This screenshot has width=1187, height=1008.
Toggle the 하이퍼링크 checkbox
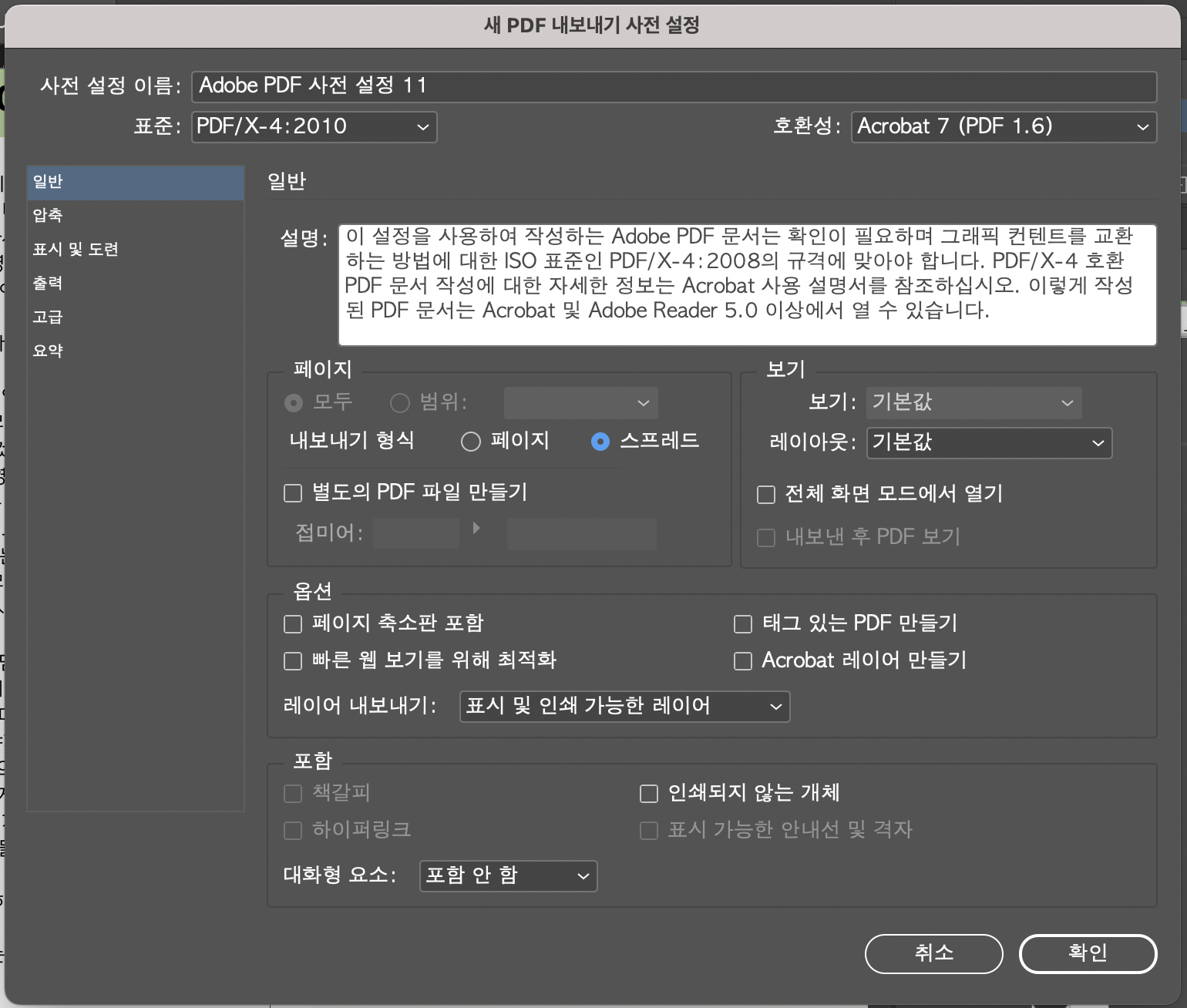[293, 831]
